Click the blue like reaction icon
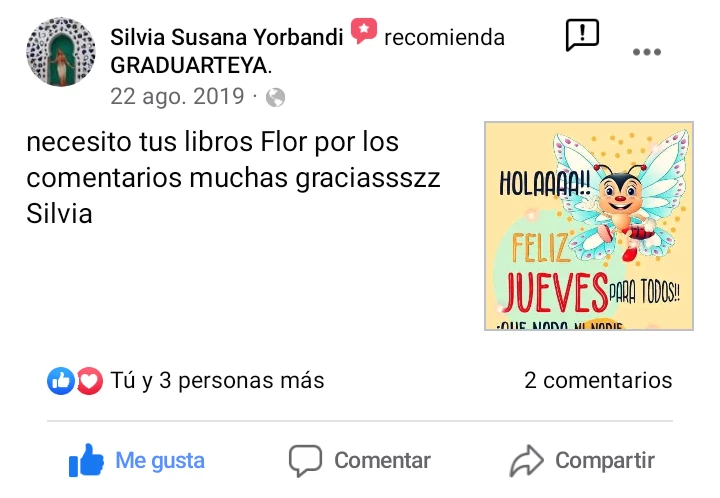This screenshot has width=720, height=498. pos(61,381)
